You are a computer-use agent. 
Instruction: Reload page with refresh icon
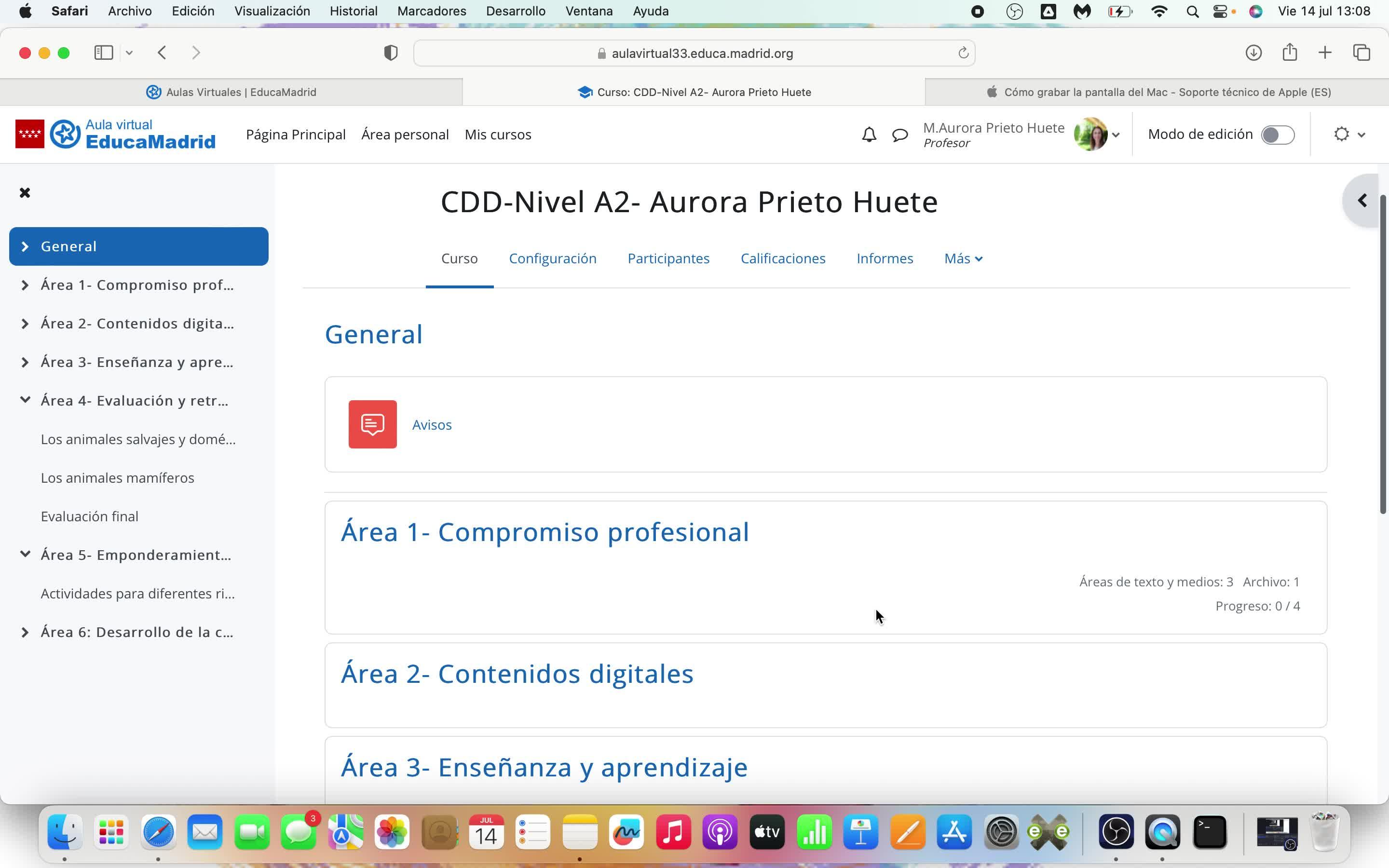point(963,53)
